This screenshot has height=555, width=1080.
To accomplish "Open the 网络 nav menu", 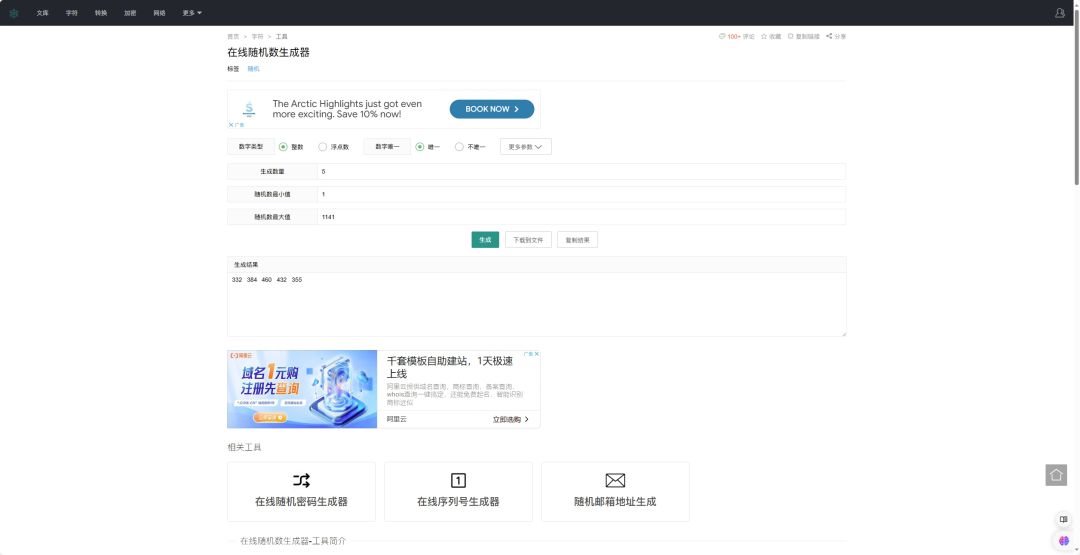I will click(160, 13).
